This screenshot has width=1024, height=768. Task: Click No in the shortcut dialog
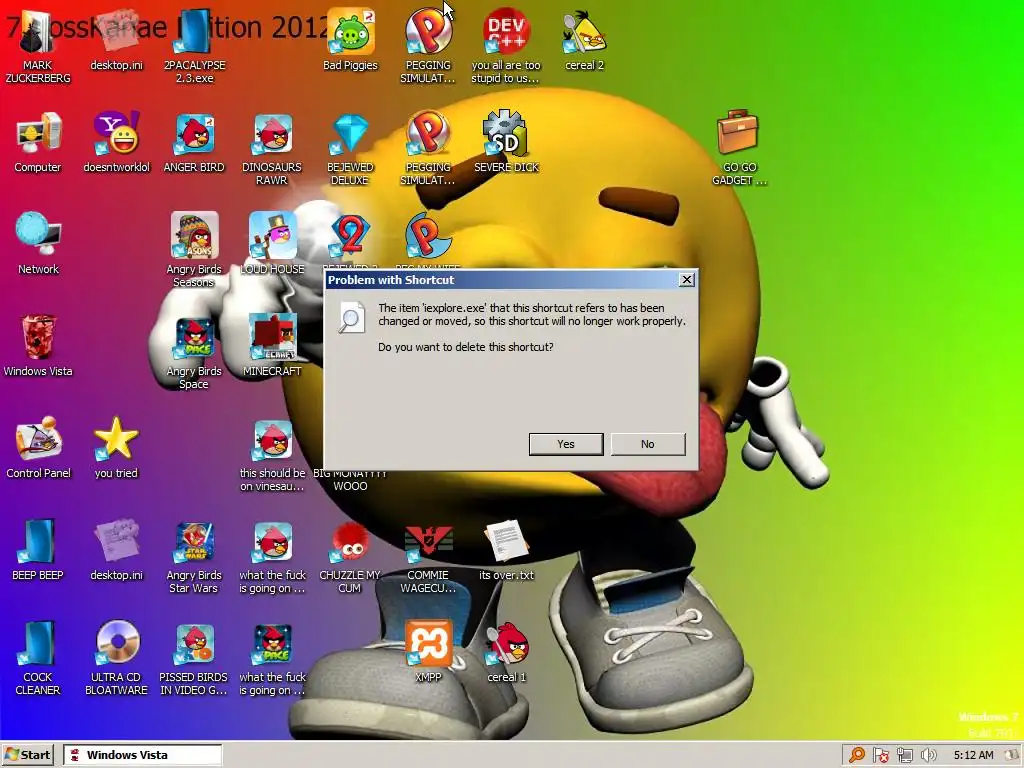648,444
